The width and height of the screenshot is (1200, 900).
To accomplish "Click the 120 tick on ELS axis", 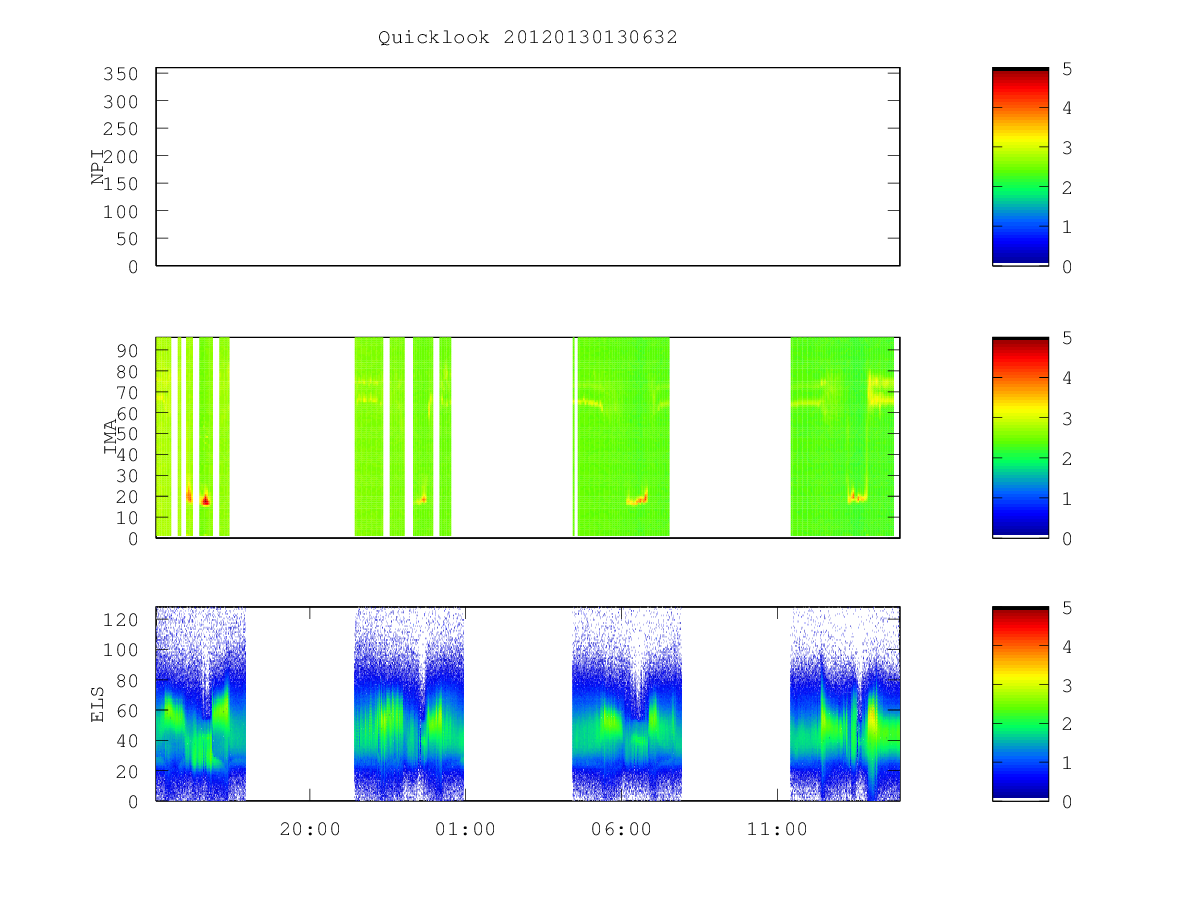I will point(123,619).
